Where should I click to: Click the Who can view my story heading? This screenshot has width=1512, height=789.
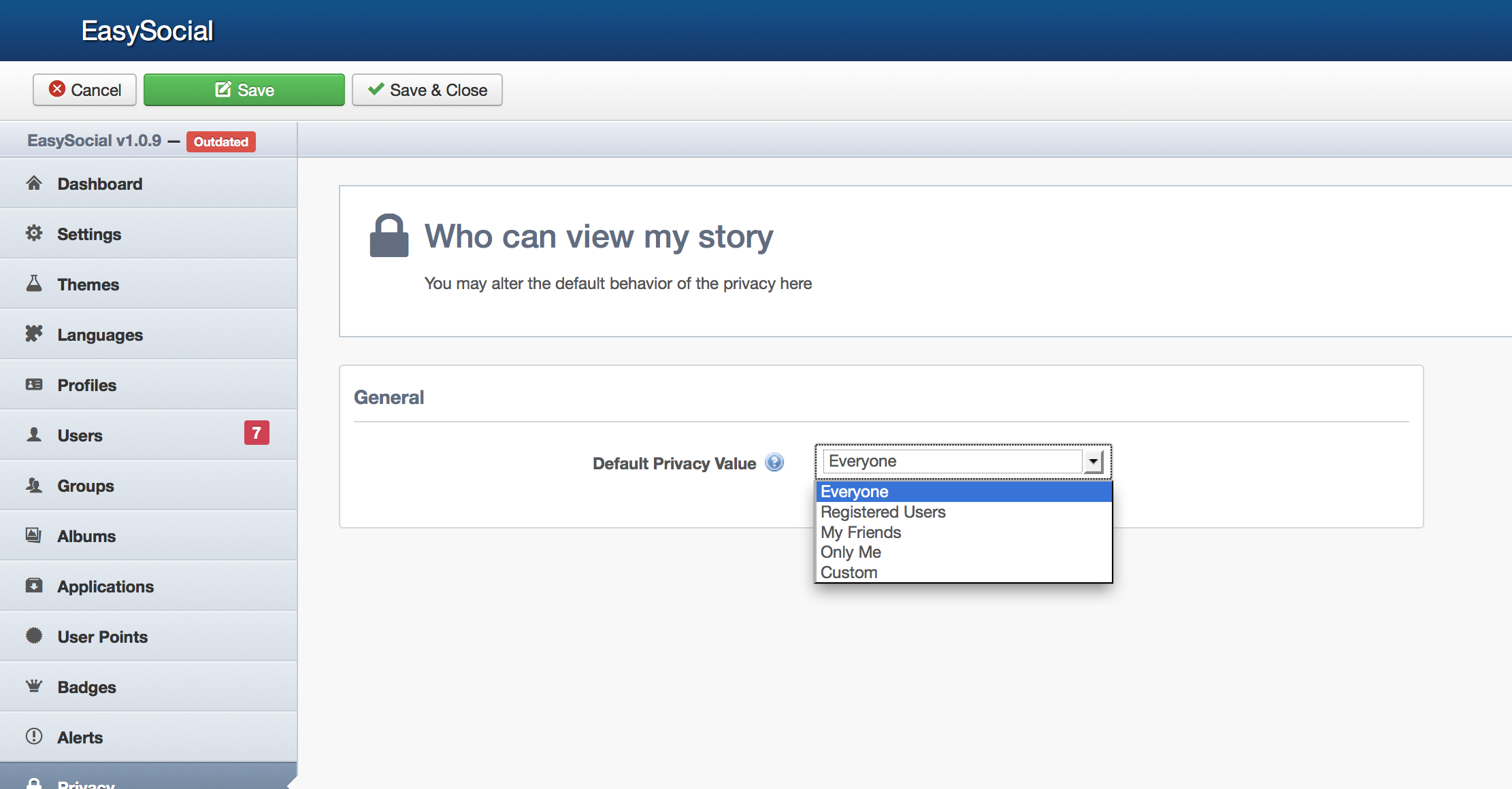point(599,237)
